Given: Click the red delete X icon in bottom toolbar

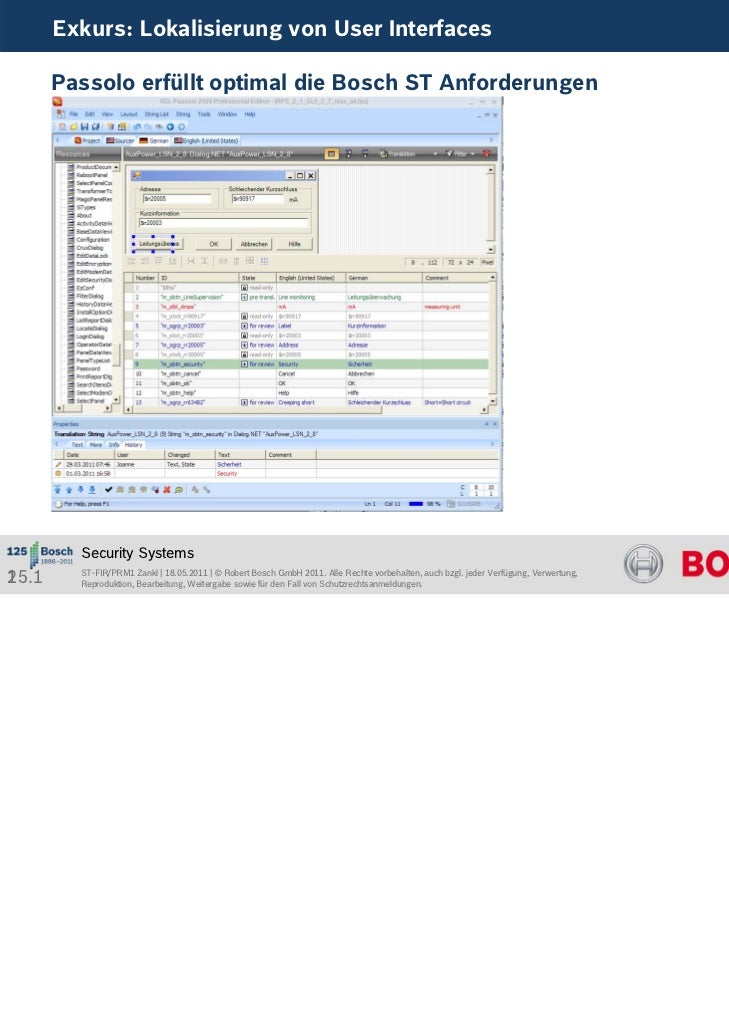Looking at the screenshot, I should point(167,489).
